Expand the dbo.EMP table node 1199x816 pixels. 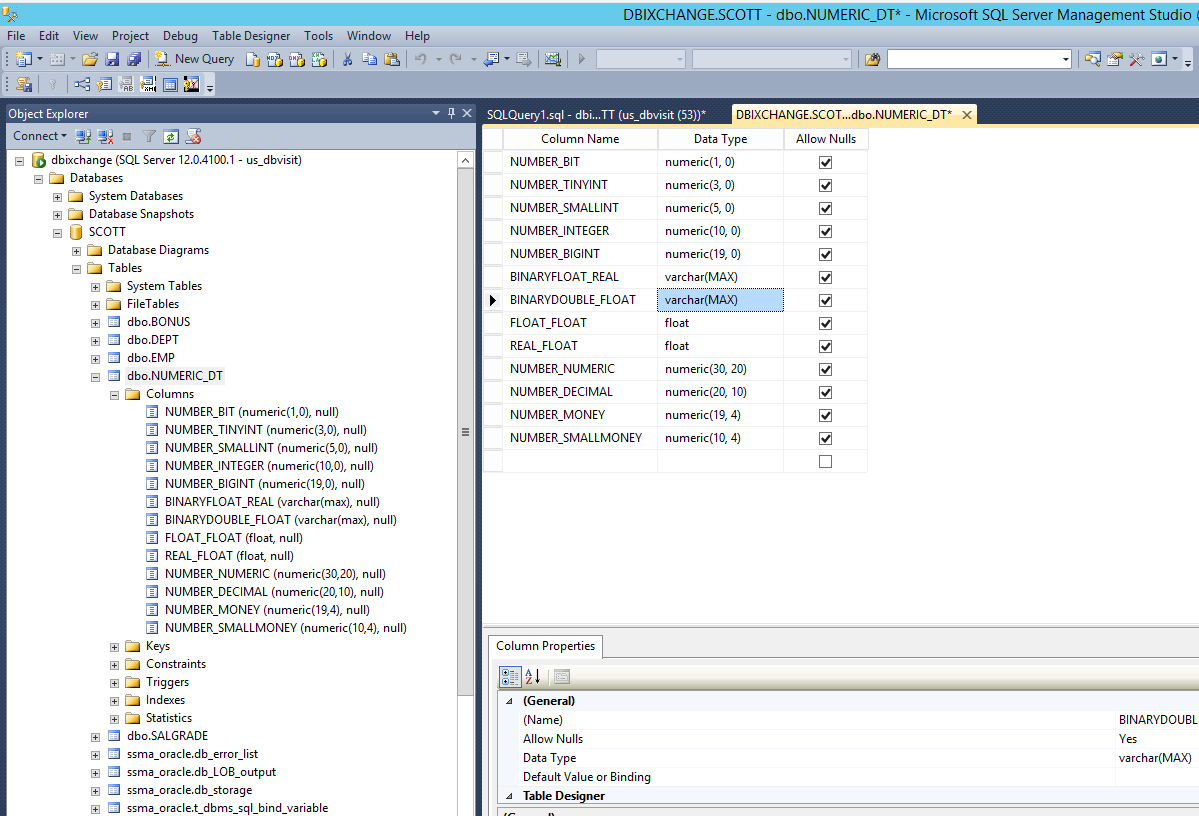[x=96, y=359]
